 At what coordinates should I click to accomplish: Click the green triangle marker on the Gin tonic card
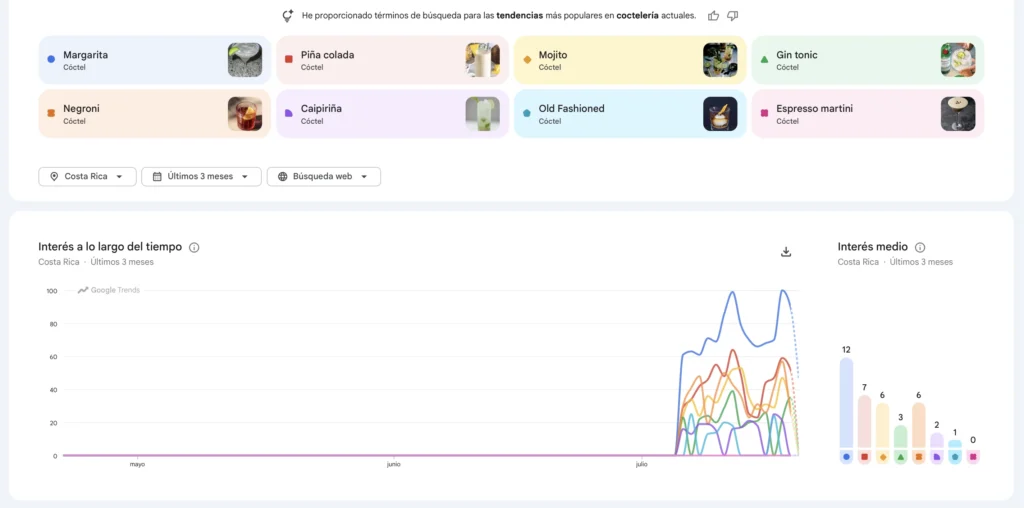click(x=764, y=59)
